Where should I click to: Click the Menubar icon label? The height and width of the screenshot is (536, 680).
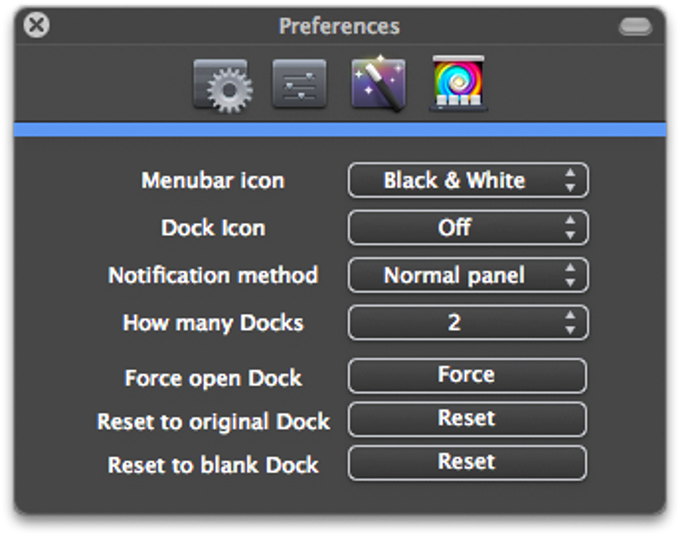click(212, 181)
